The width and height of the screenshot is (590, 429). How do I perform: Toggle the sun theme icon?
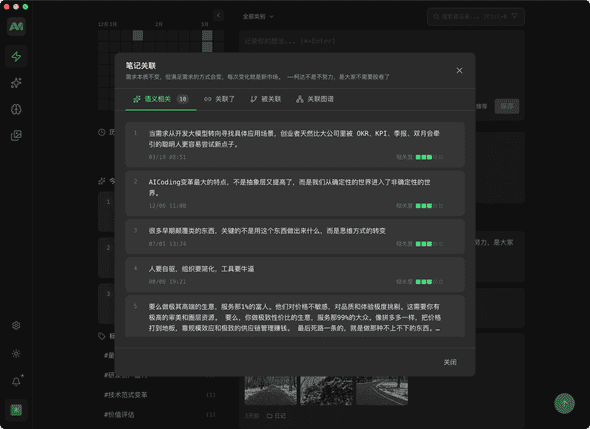[x=16, y=354]
